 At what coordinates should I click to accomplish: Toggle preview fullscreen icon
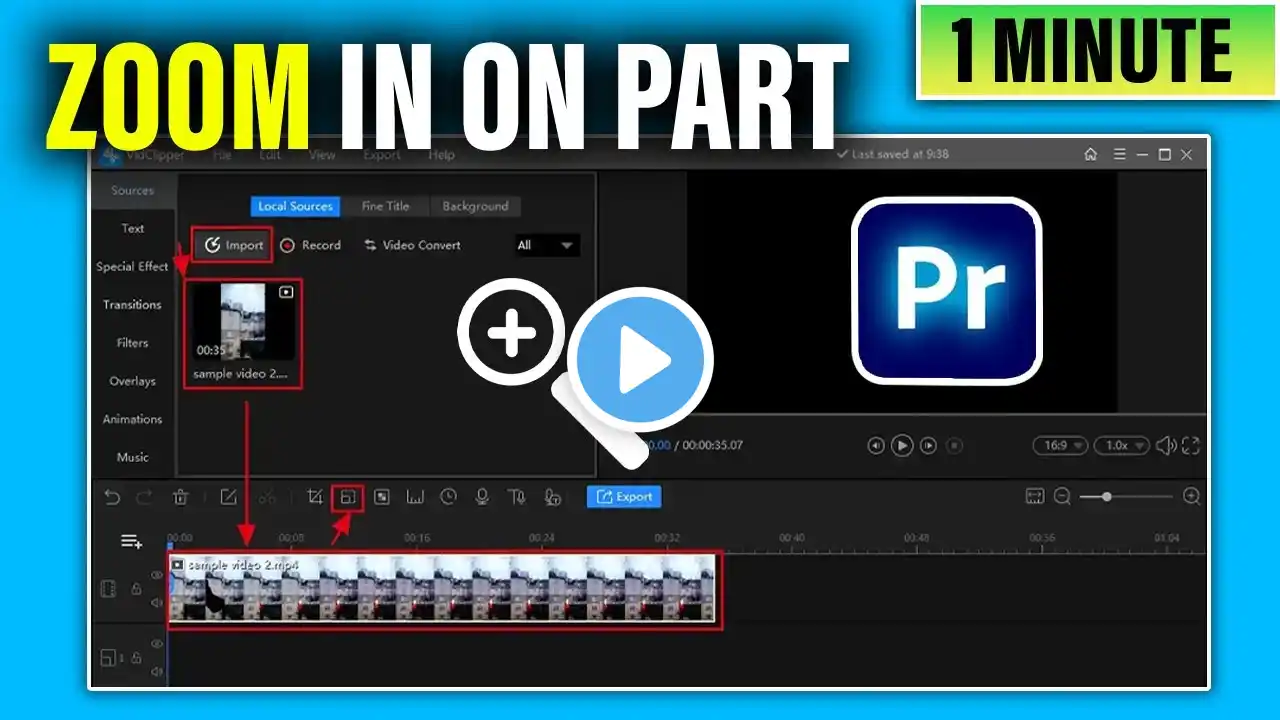point(1190,446)
